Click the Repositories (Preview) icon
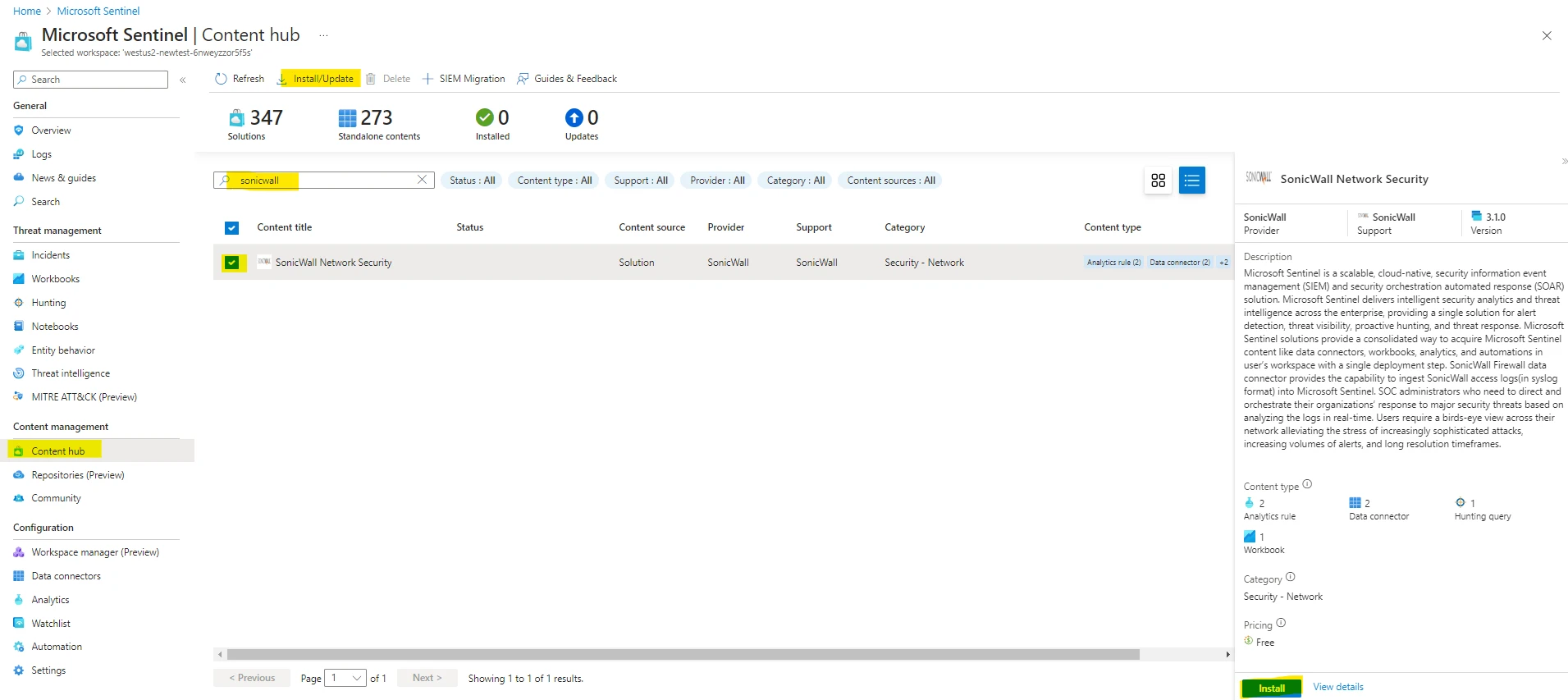This screenshot has height=700, width=1568. tap(19, 475)
